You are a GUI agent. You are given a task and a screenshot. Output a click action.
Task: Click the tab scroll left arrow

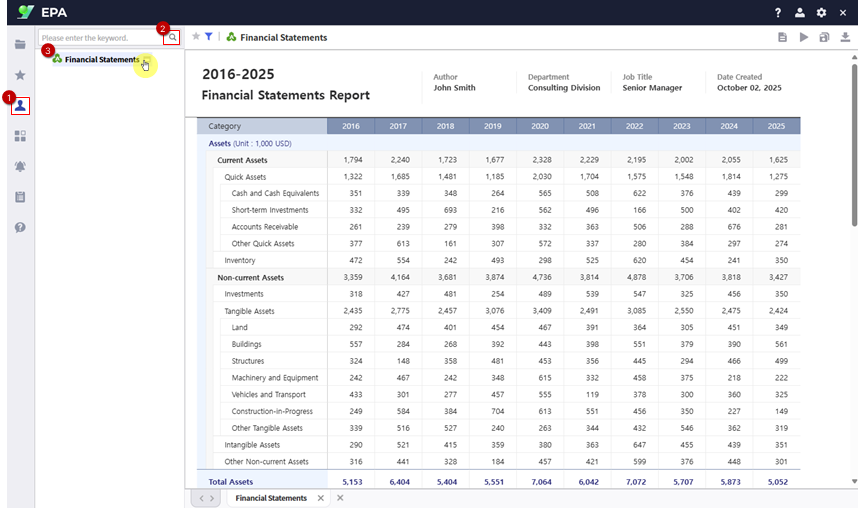201,498
